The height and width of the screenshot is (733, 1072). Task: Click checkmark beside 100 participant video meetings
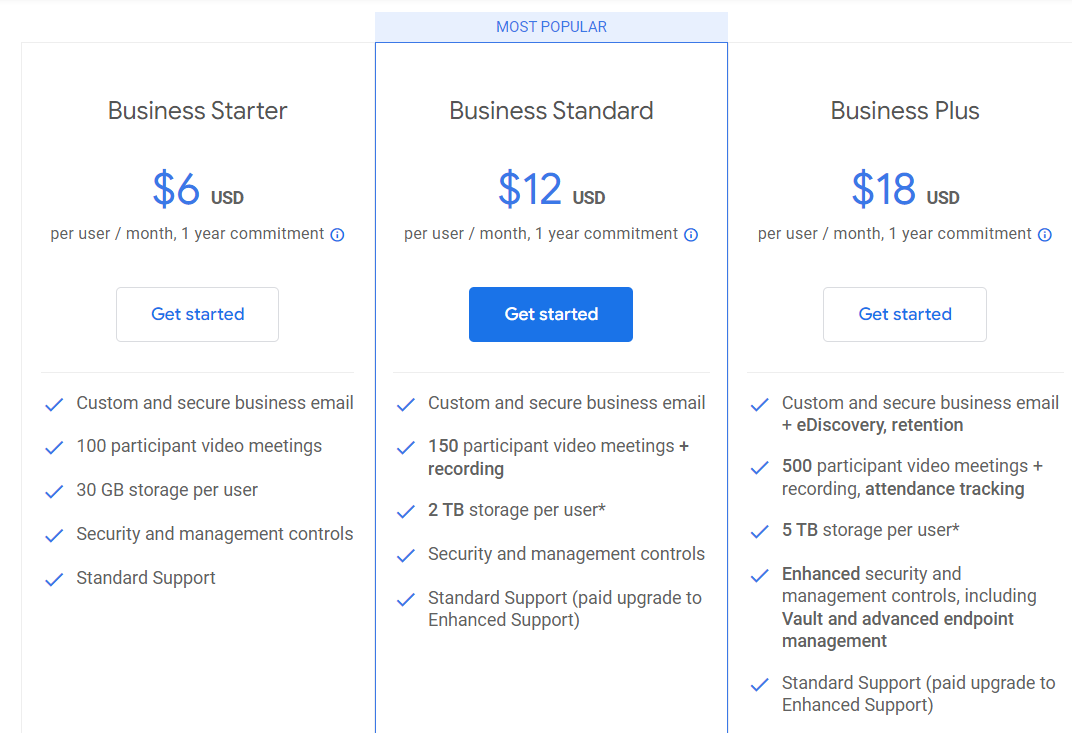(x=54, y=448)
